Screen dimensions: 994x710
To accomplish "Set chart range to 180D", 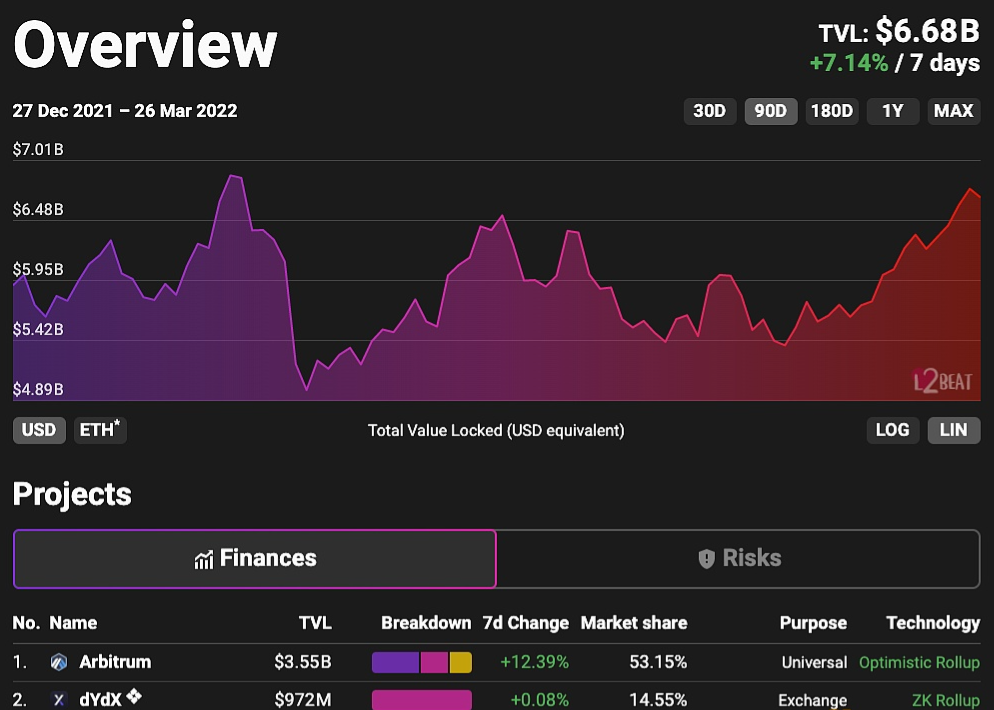I will click(832, 111).
